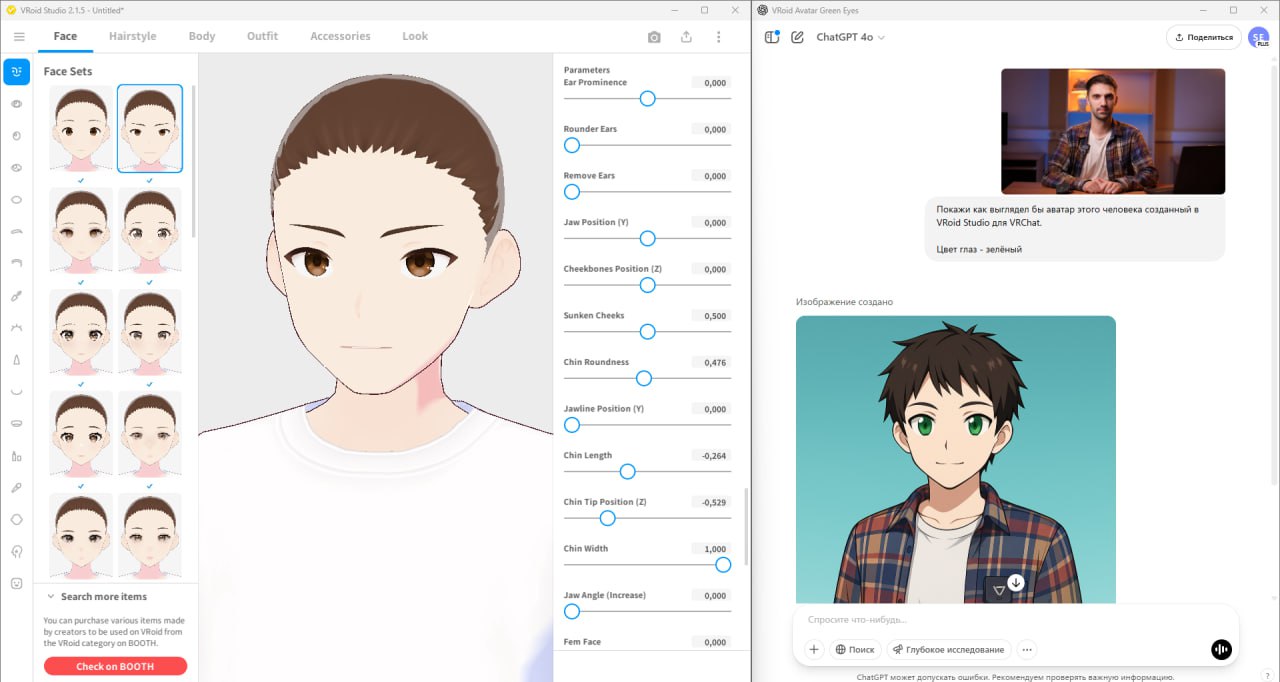Toggle Глубокое исследование deep research option
Viewport: 1280px width, 682px height.
click(x=948, y=649)
